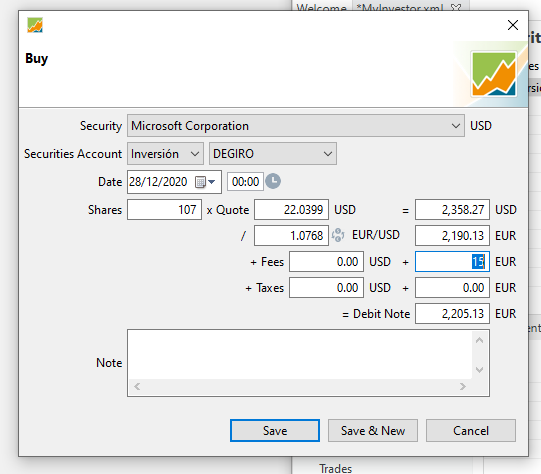Click the USD total field 2,358.27

[x=452, y=209]
